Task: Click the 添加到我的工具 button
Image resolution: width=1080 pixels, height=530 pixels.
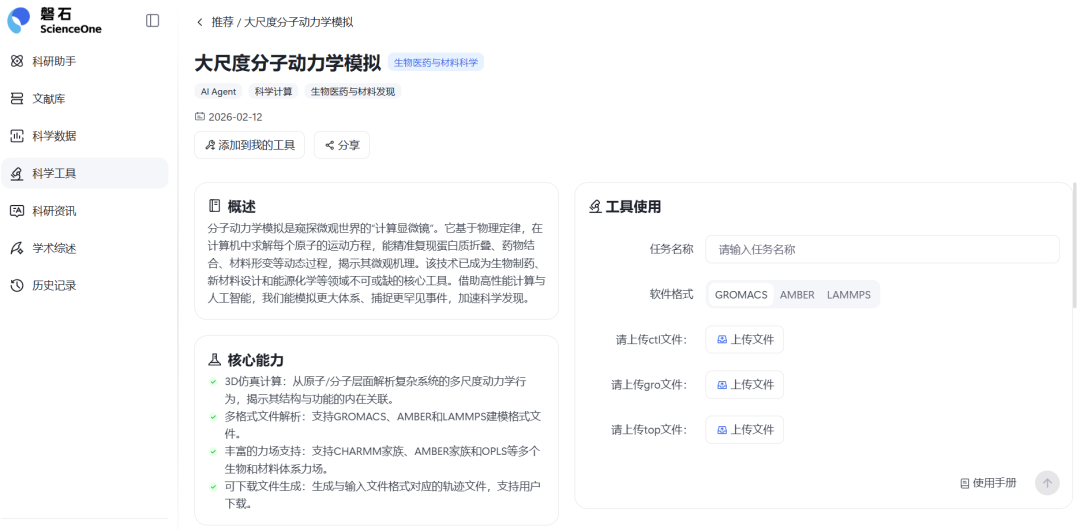Action: coord(249,145)
